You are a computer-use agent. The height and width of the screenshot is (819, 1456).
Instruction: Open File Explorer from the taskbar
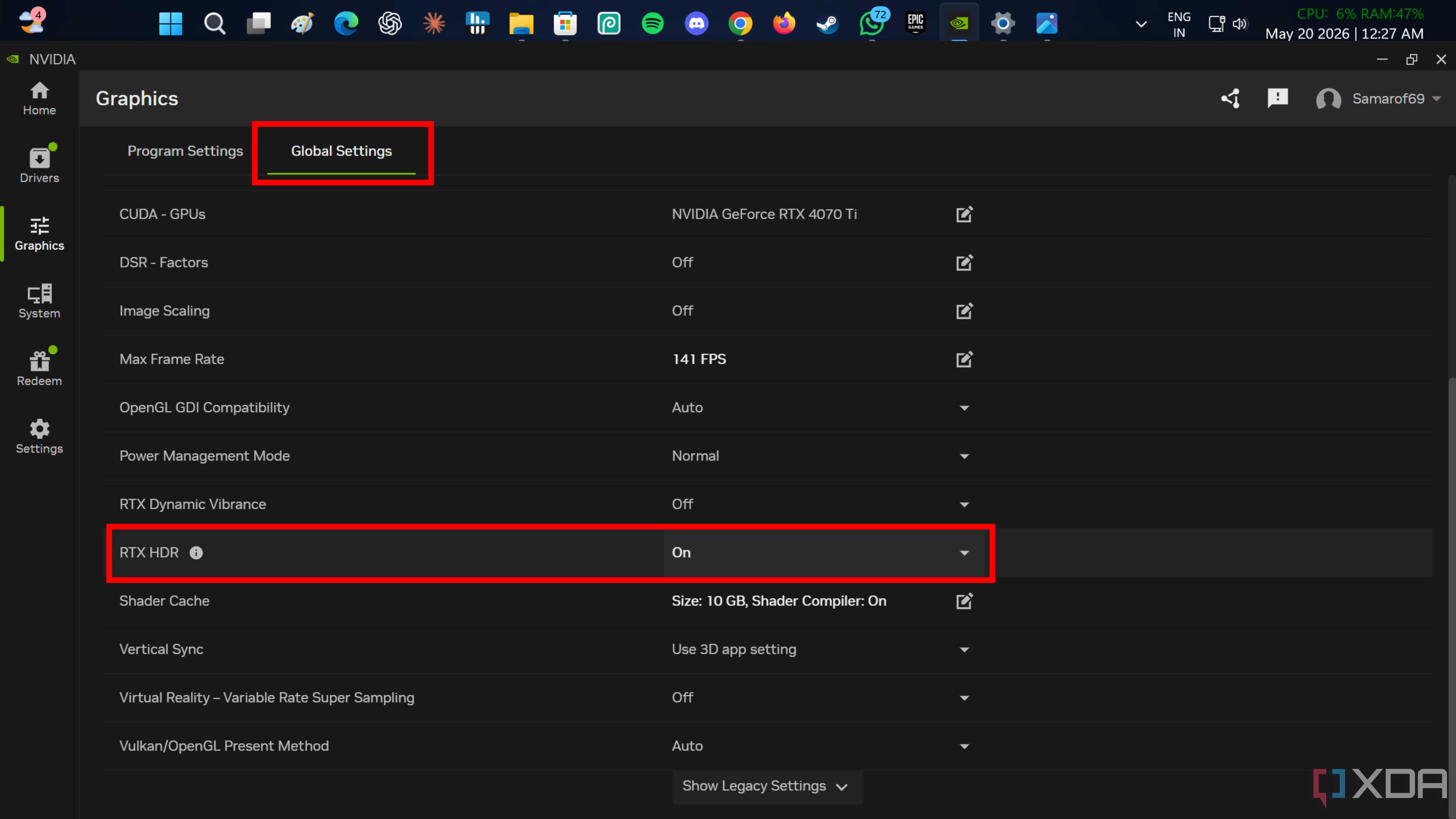click(521, 23)
